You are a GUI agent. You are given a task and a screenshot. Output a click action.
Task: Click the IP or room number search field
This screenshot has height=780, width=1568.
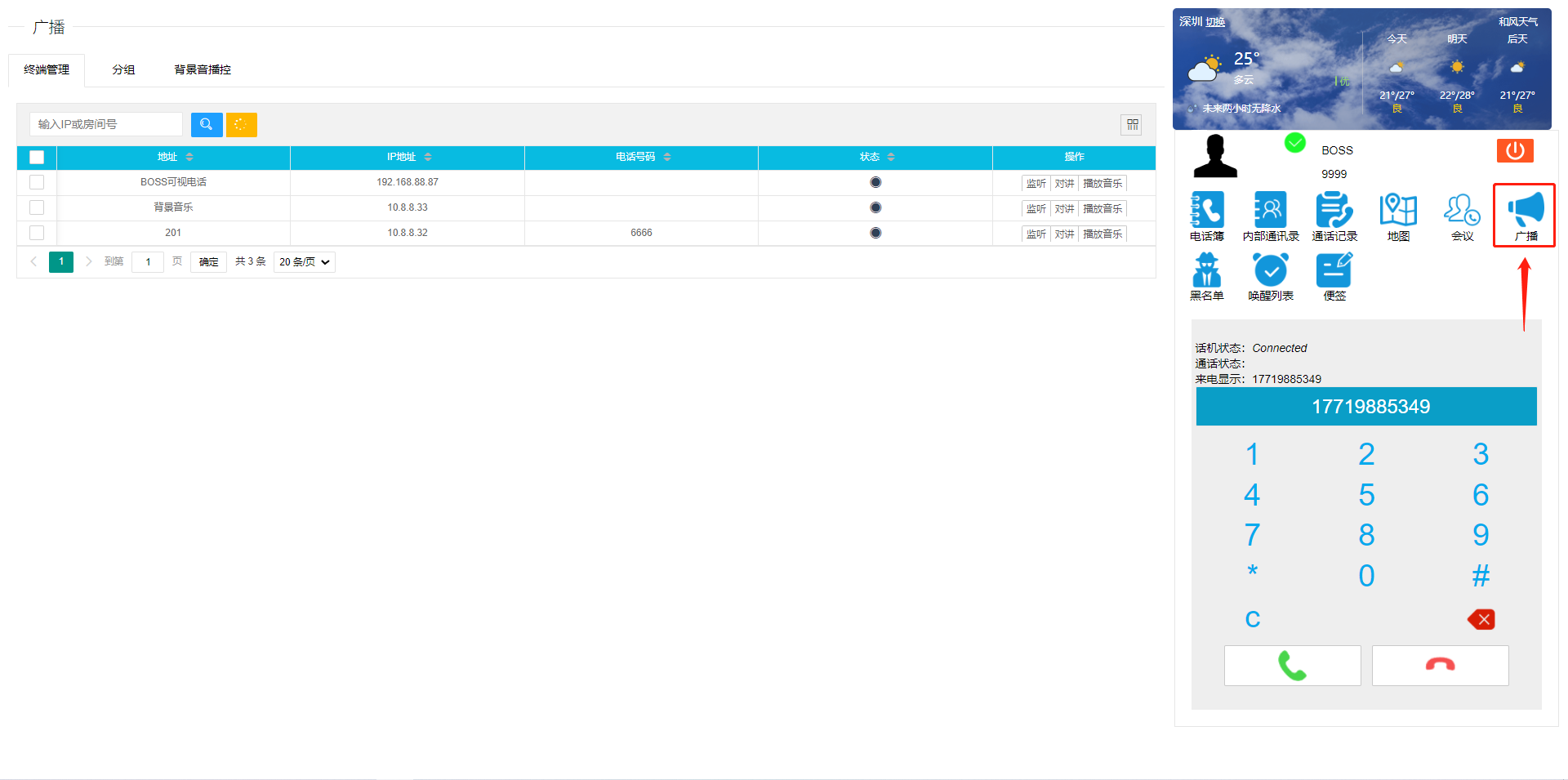(x=106, y=124)
